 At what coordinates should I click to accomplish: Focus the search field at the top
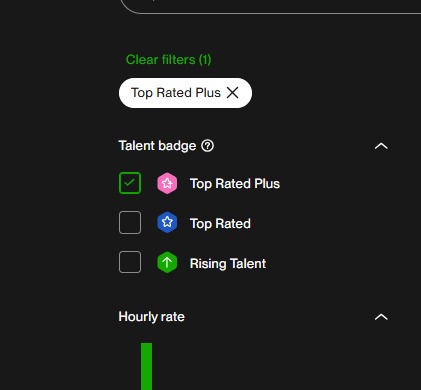[x=270, y=7]
